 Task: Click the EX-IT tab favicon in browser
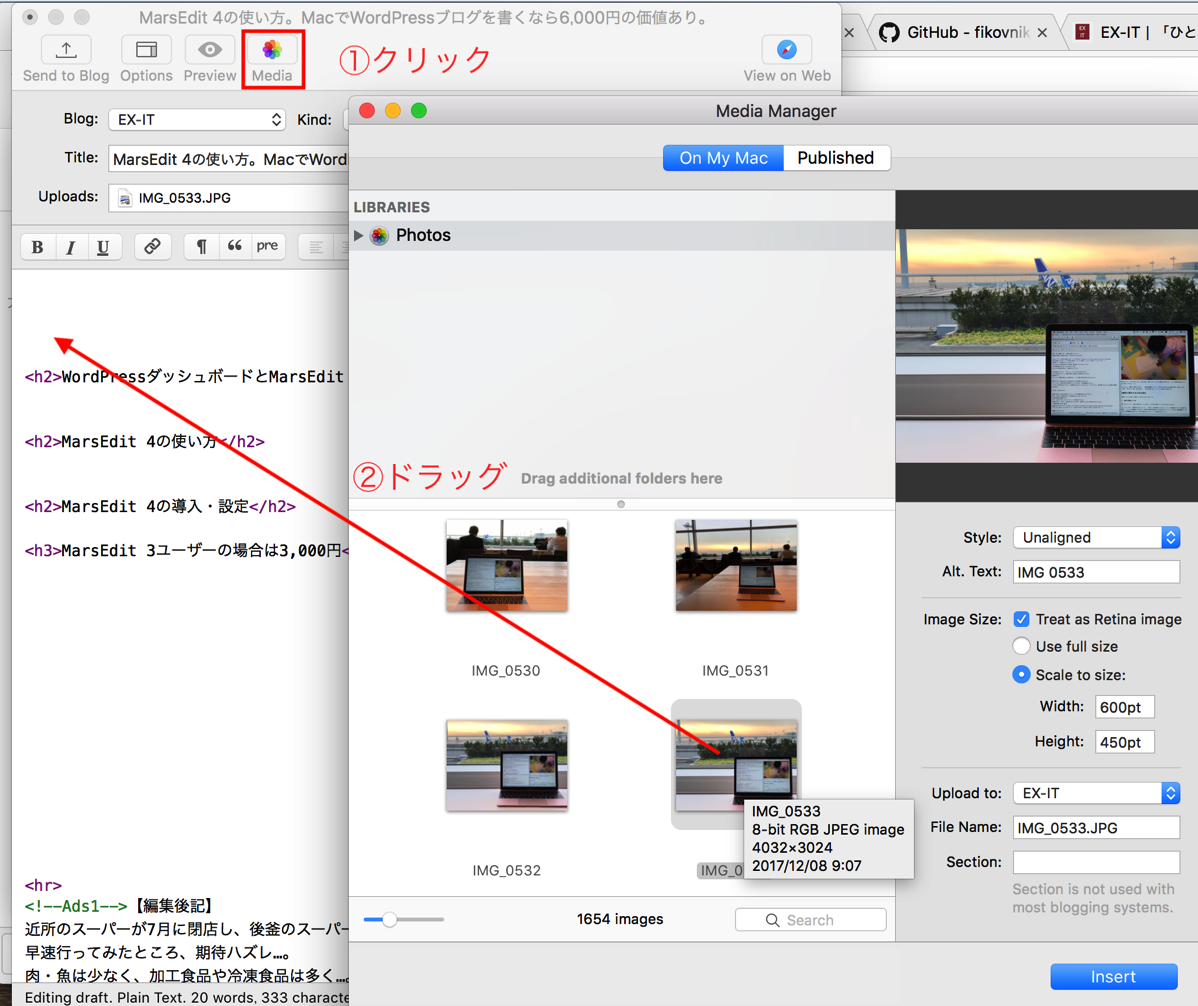tap(1082, 32)
